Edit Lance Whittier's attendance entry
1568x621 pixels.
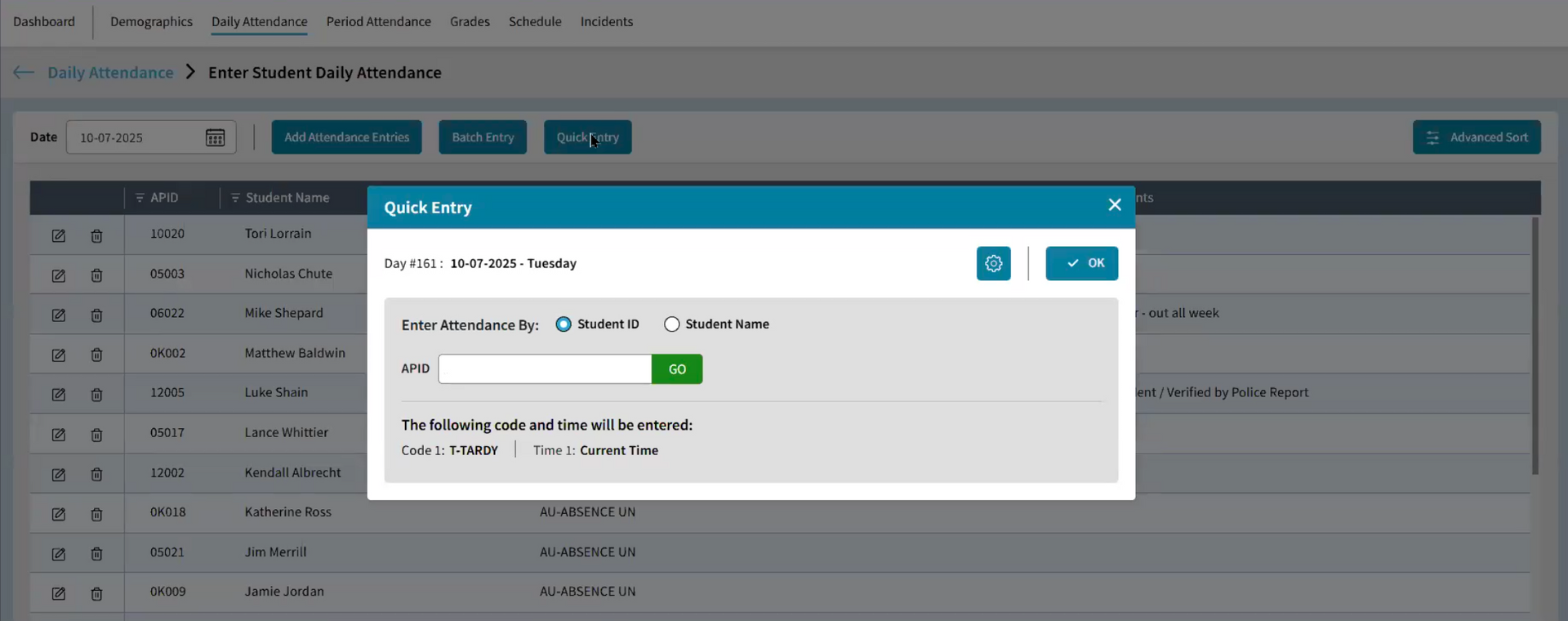coord(58,435)
